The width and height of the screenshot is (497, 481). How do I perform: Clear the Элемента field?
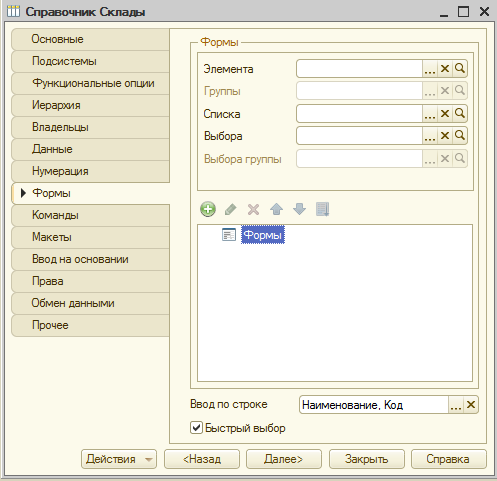click(445, 69)
